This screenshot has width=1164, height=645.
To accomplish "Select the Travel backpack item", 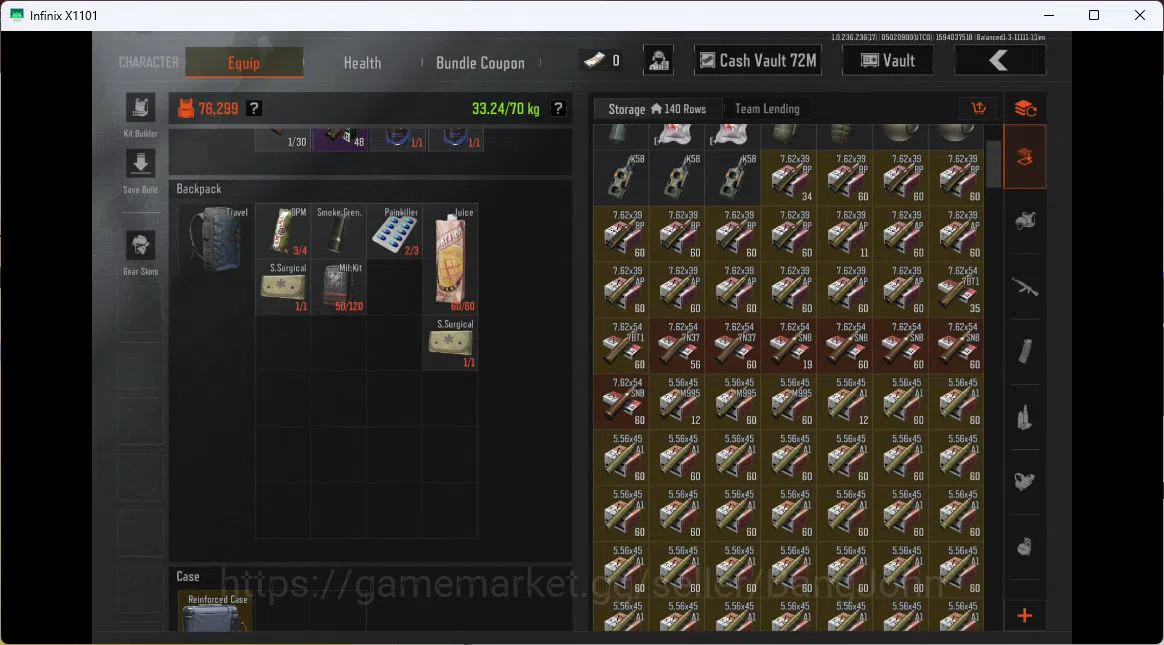I will pyautogui.click(x=215, y=237).
